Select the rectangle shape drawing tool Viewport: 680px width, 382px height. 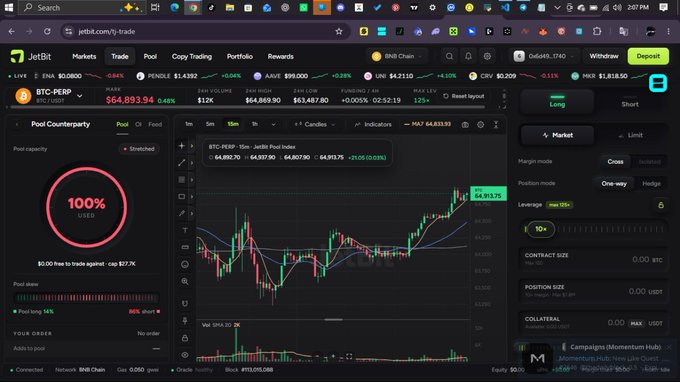click(x=182, y=196)
